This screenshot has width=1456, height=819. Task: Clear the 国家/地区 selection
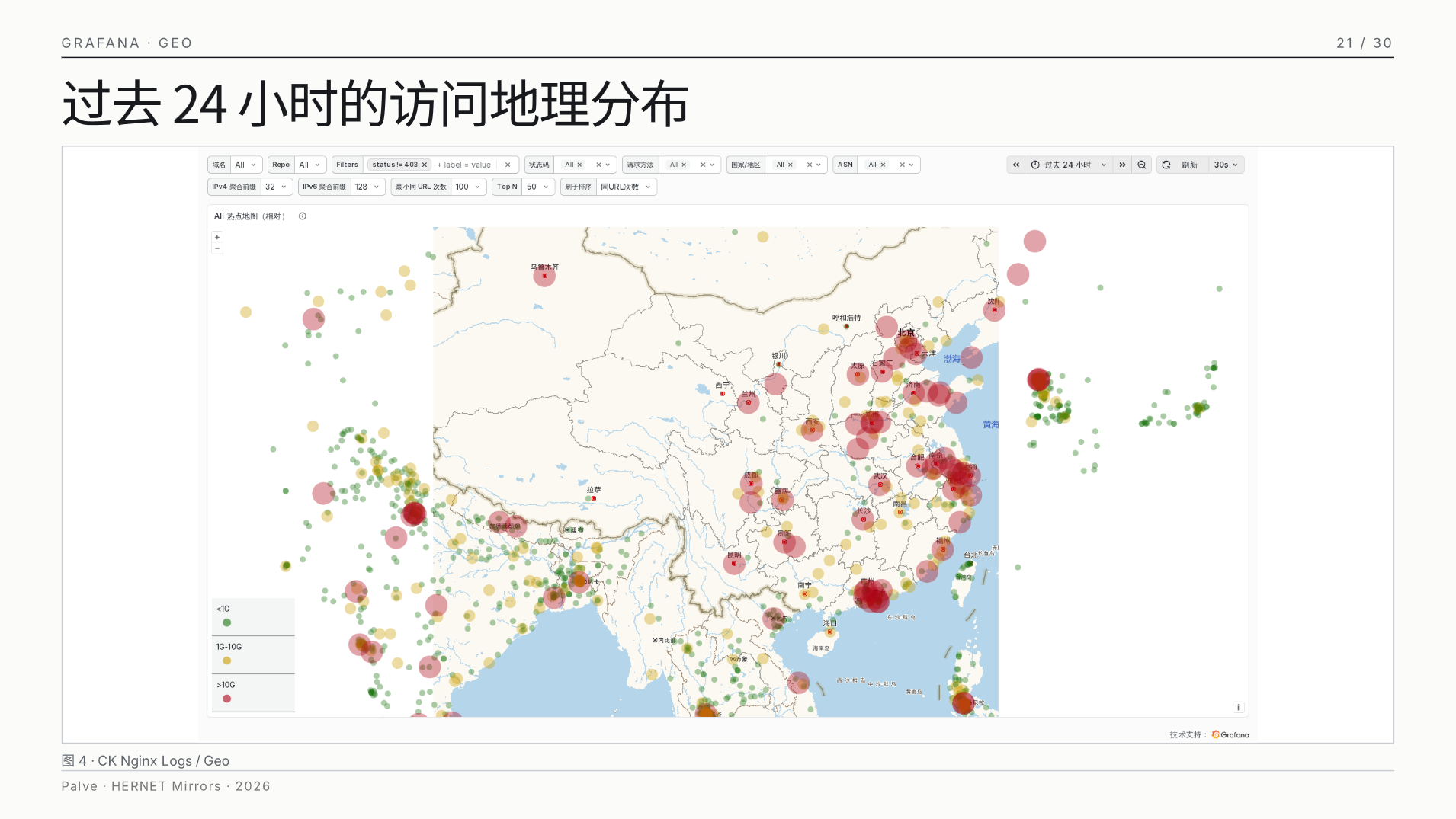810,165
